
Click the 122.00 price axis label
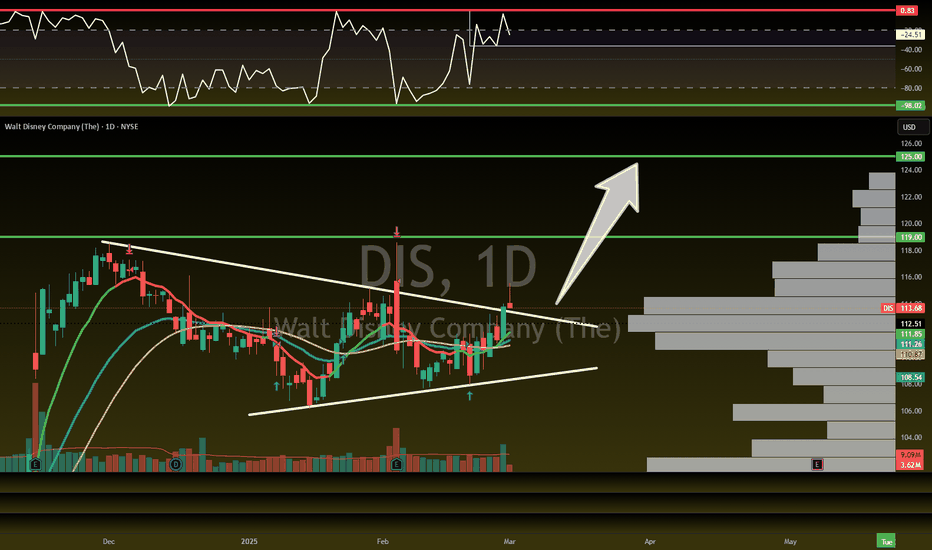[x=911, y=197]
